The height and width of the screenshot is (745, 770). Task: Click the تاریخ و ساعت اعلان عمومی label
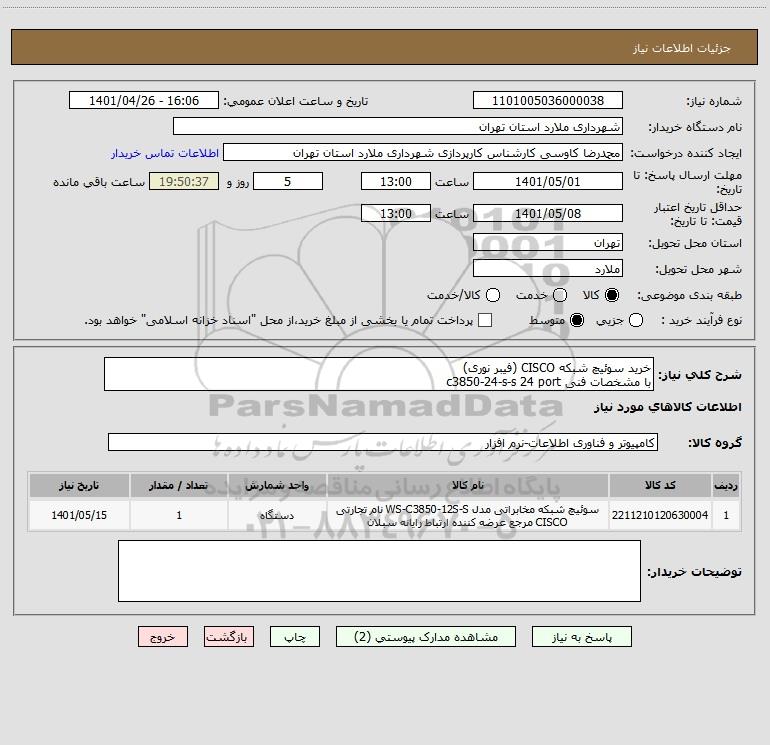coord(296,102)
